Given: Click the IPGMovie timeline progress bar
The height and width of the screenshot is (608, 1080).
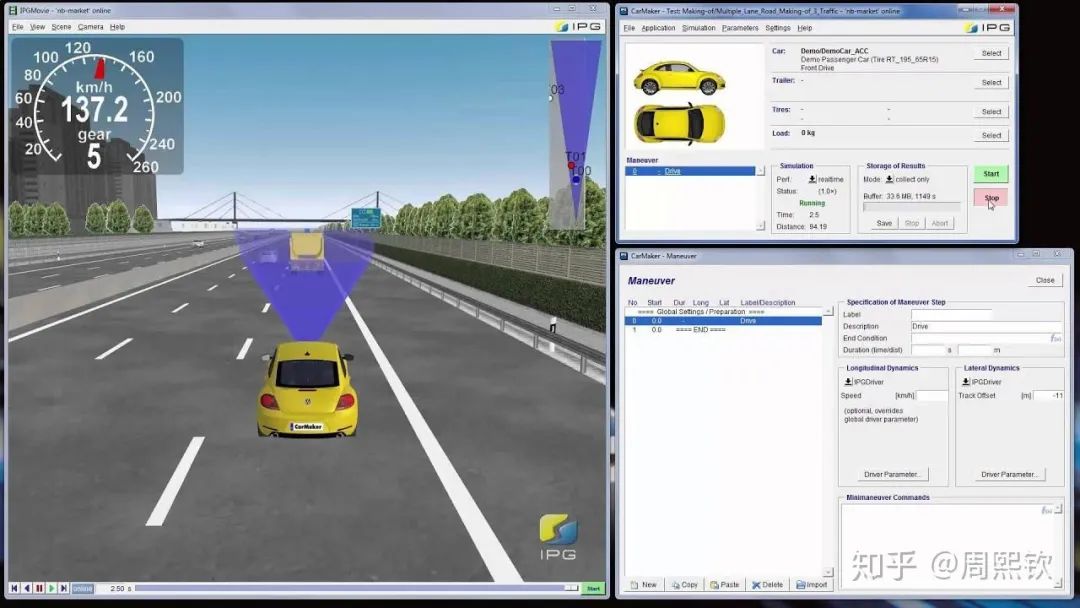Looking at the screenshot, I should (x=356, y=588).
